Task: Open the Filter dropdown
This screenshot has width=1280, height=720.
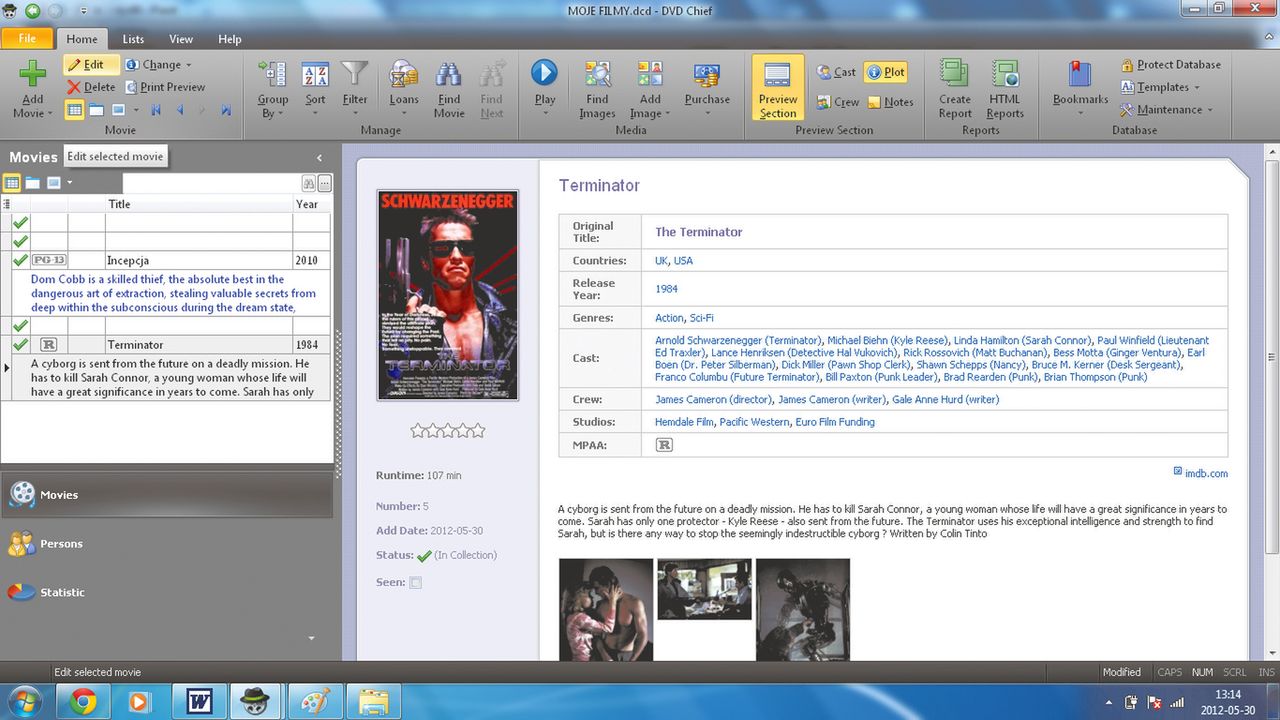Action: (x=355, y=89)
